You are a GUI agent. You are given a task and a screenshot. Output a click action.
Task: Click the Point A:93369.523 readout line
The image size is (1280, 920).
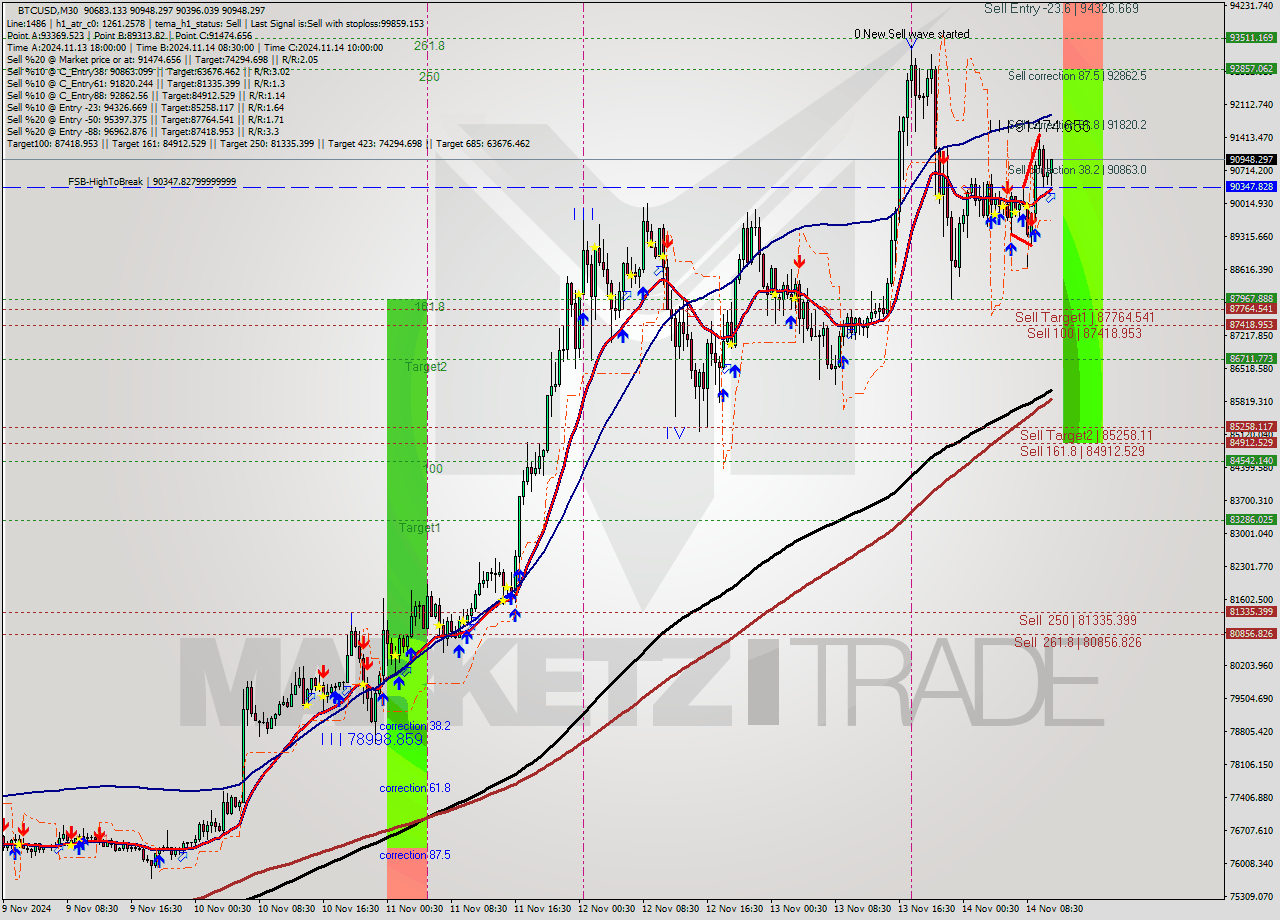129,35
